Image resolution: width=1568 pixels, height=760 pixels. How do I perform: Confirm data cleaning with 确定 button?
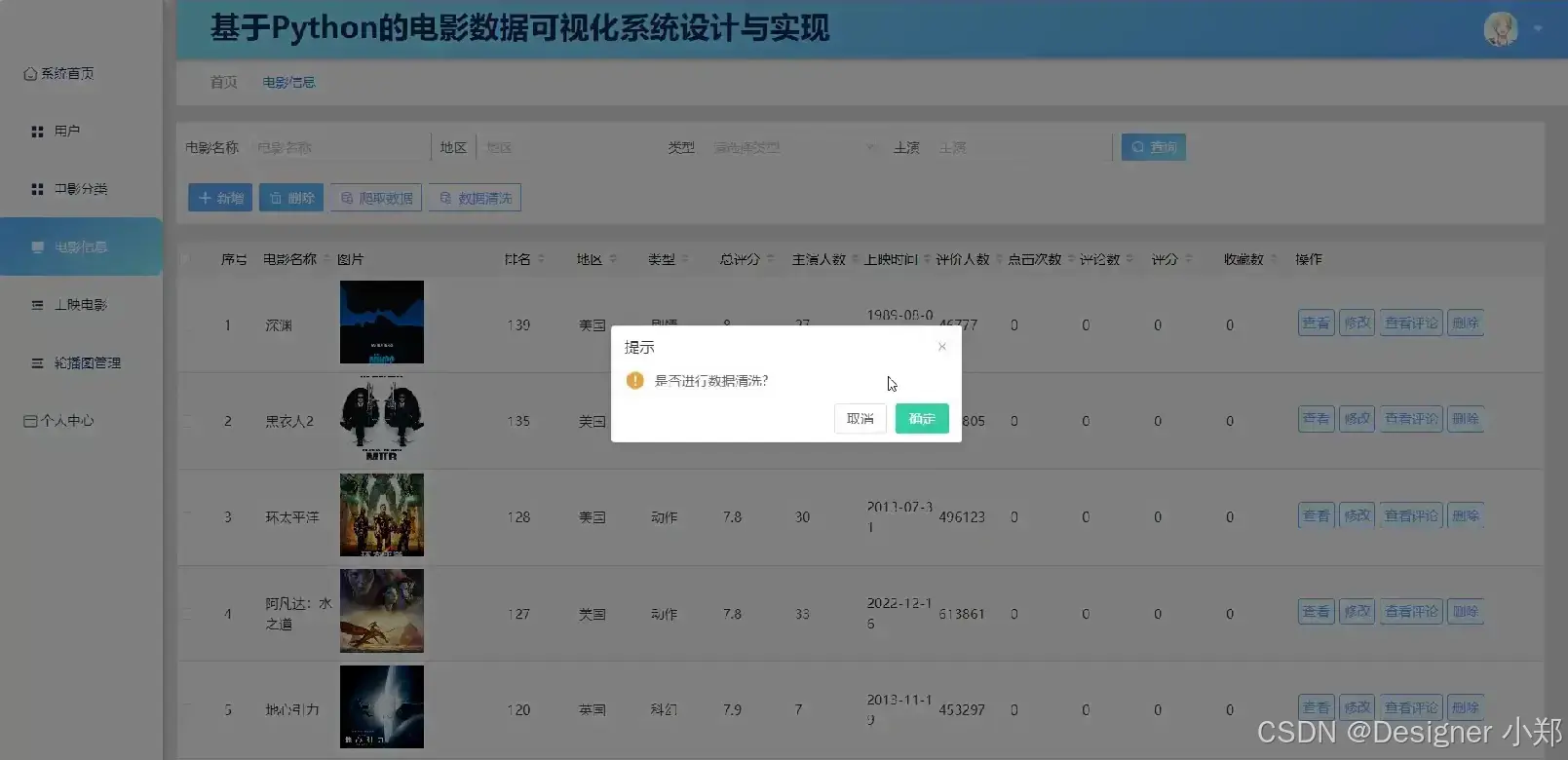(x=922, y=419)
